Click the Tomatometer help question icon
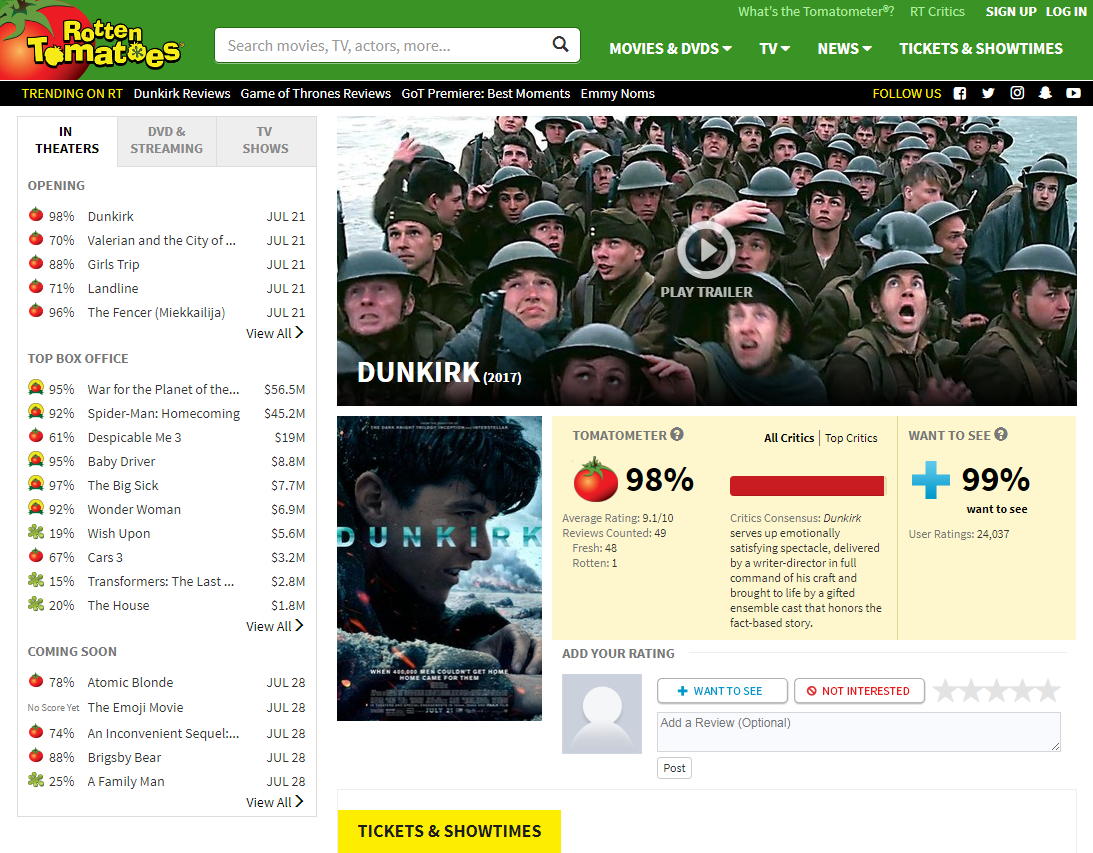The height and width of the screenshot is (853, 1093). (x=677, y=435)
